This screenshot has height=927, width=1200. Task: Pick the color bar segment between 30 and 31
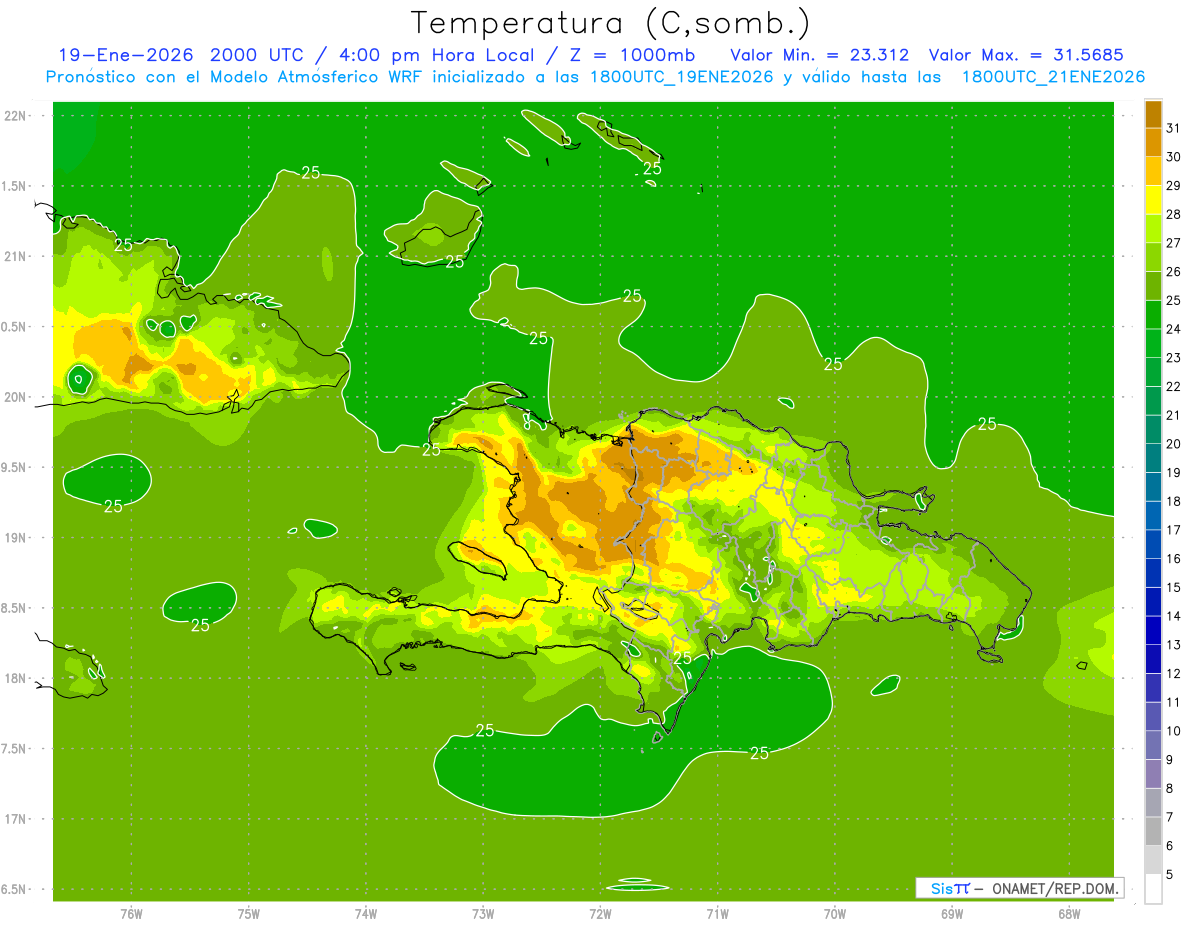pyautogui.click(x=1153, y=142)
